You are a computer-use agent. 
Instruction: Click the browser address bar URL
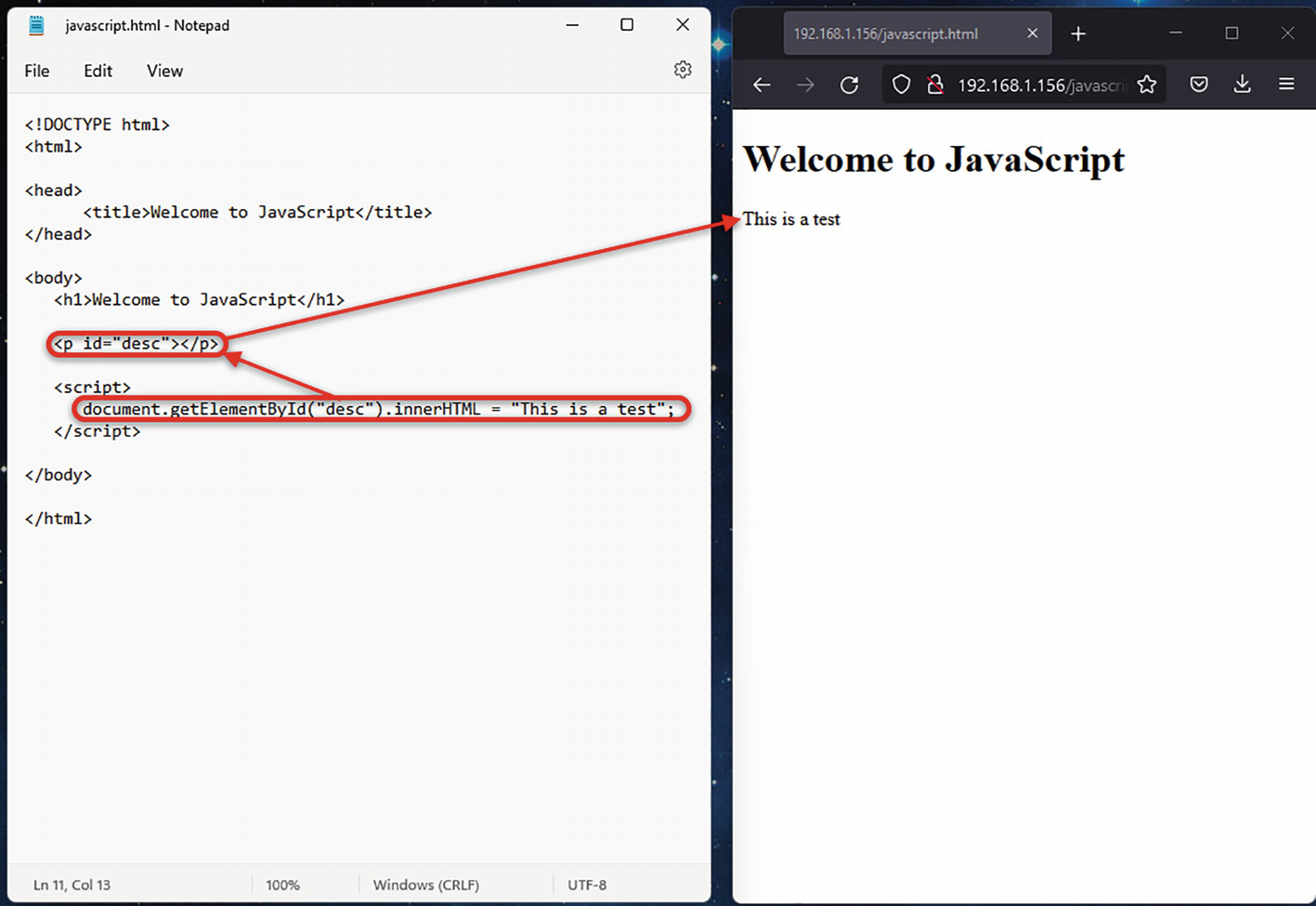[x=1038, y=85]
